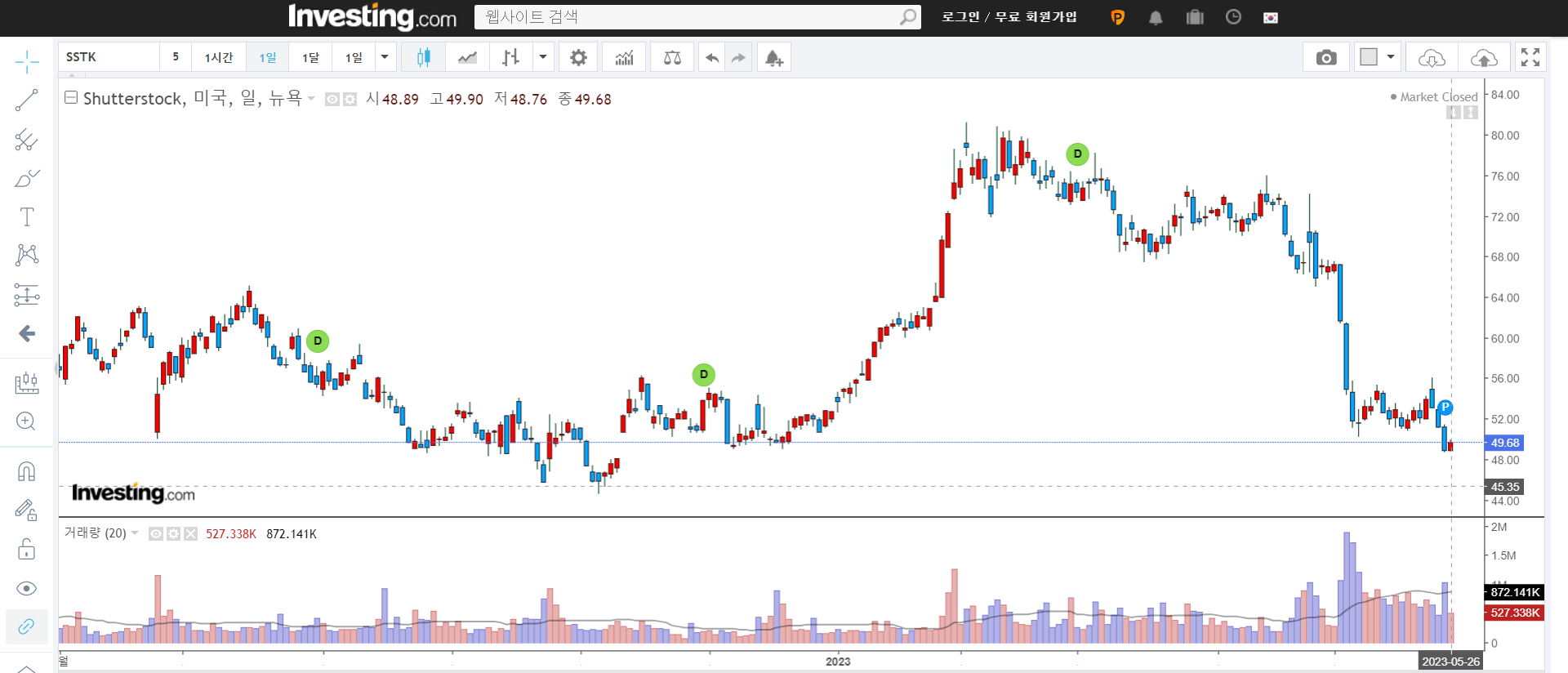1568x673 pixels.
Task: Open the chart style dropdown arrow
Action: [542, 57]
